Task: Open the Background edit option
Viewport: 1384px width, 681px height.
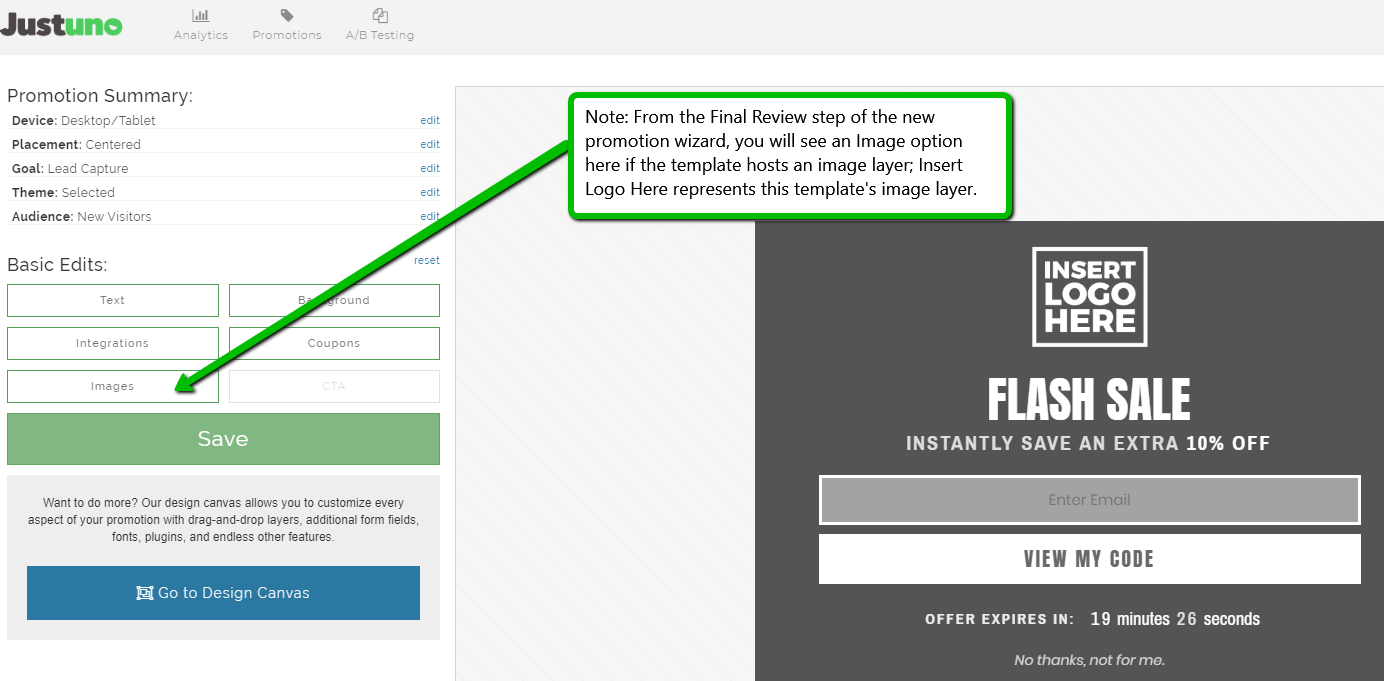Action: click(334, 300)
